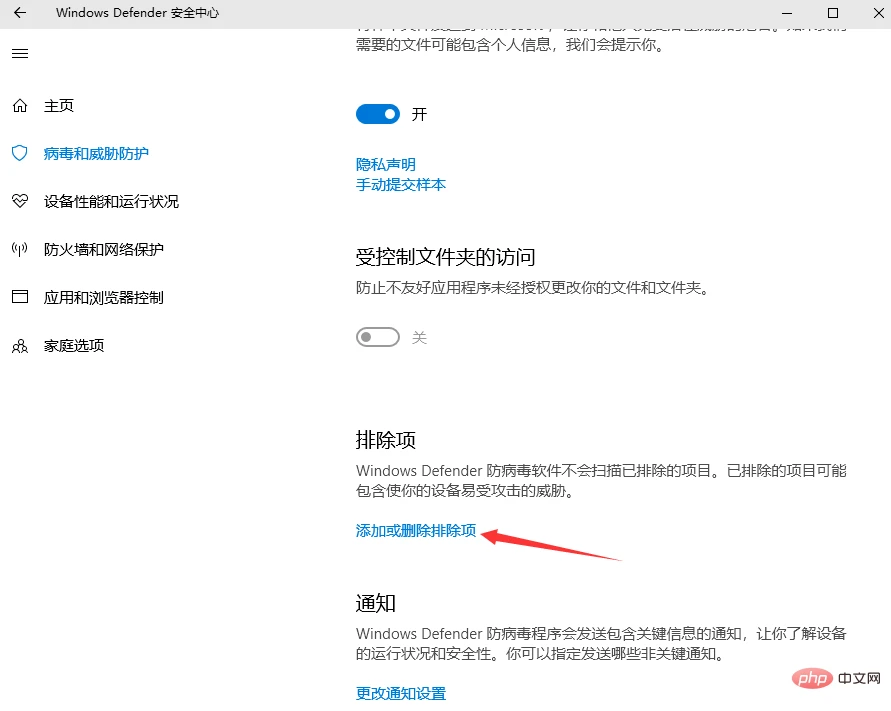891x711 pixels.
Task: Click the shield icon for 病毒和威胁防护
Action: tap(20, 153)
